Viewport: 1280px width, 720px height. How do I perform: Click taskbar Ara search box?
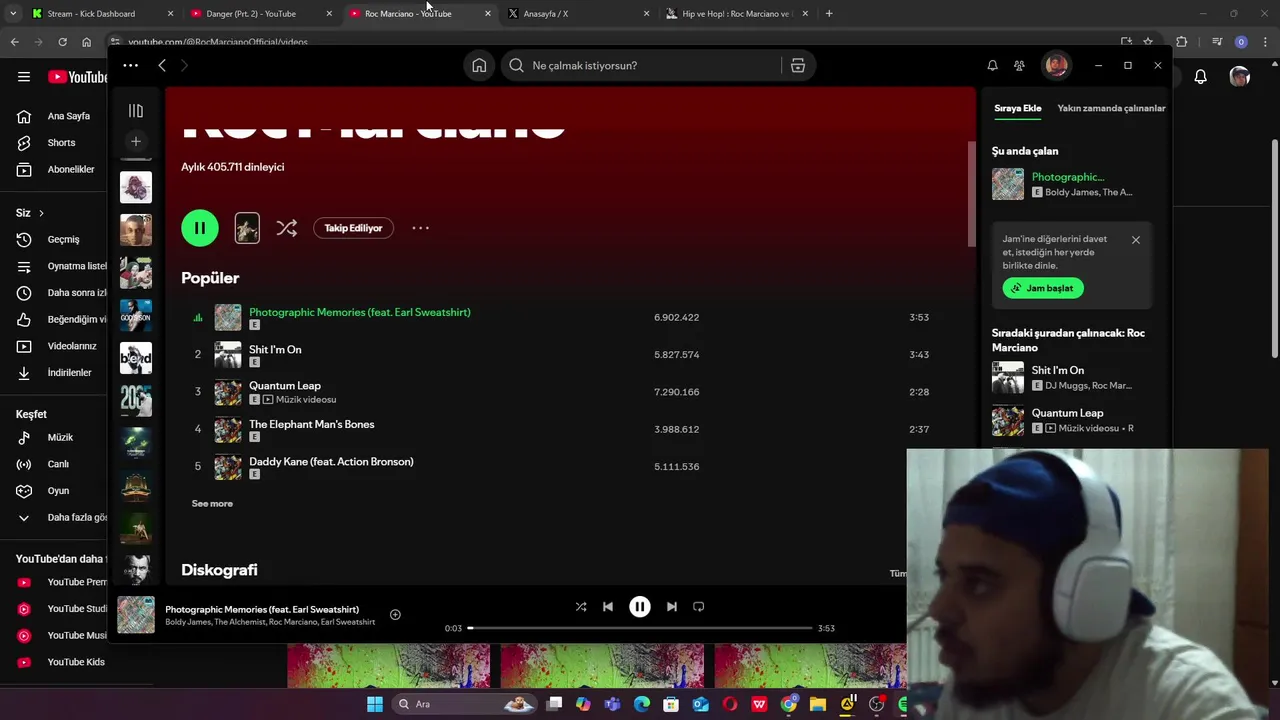coord(465,704)
